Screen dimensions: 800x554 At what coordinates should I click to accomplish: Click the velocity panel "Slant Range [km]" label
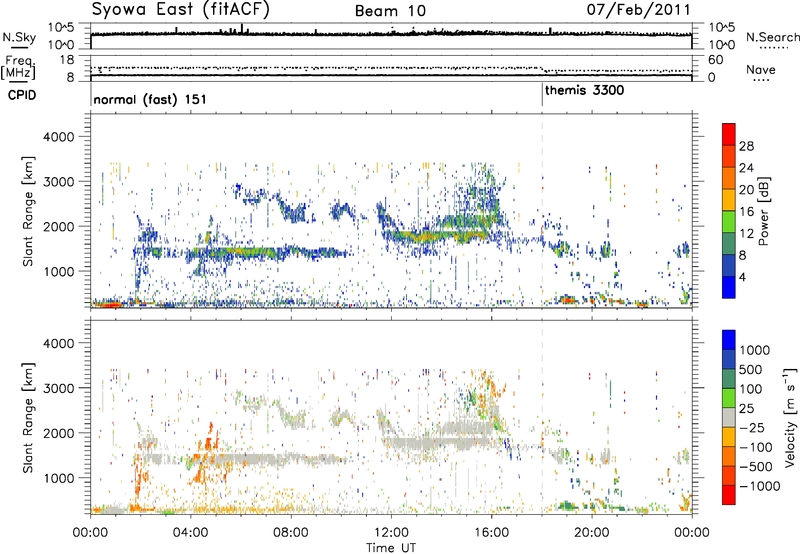point(28,418)
